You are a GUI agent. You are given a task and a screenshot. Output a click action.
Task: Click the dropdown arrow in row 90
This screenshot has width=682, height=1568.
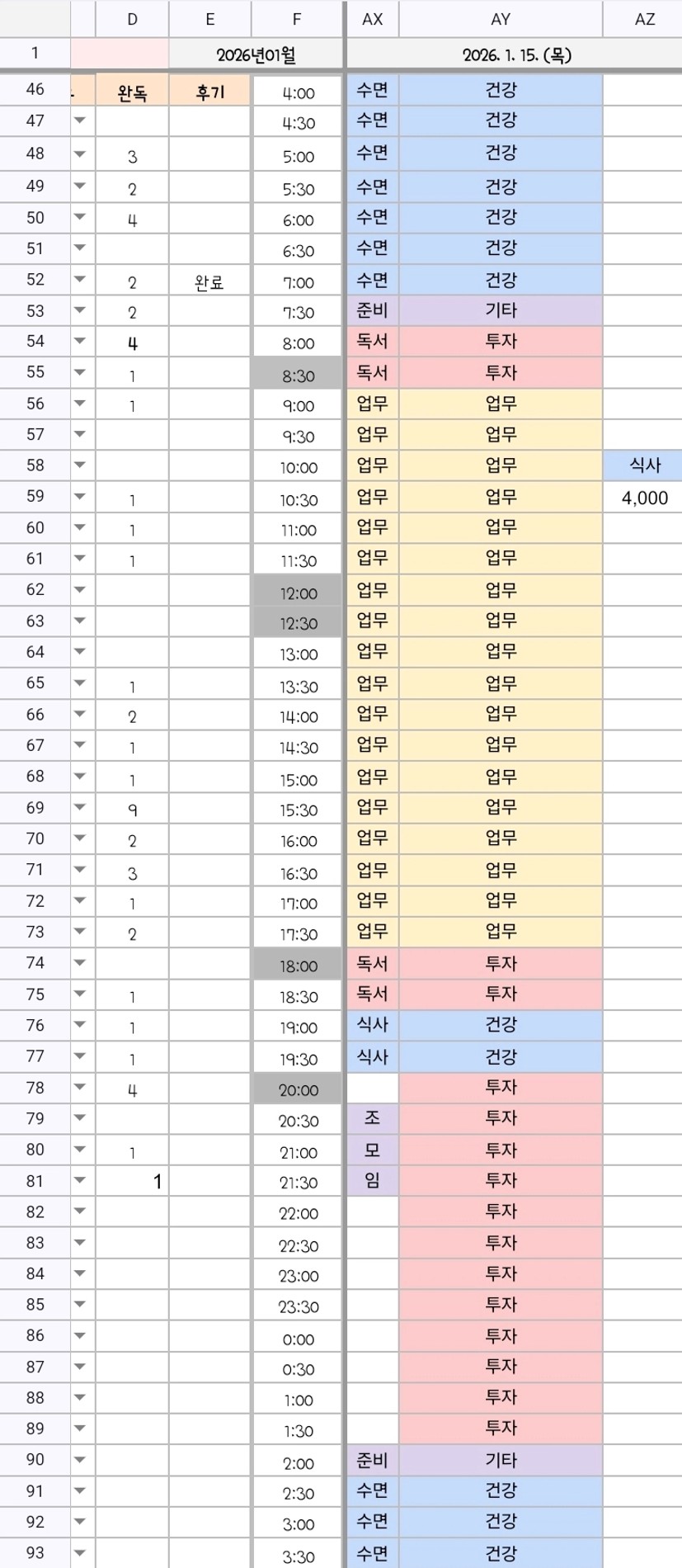pyautogui.click(x=80, y=1459)
